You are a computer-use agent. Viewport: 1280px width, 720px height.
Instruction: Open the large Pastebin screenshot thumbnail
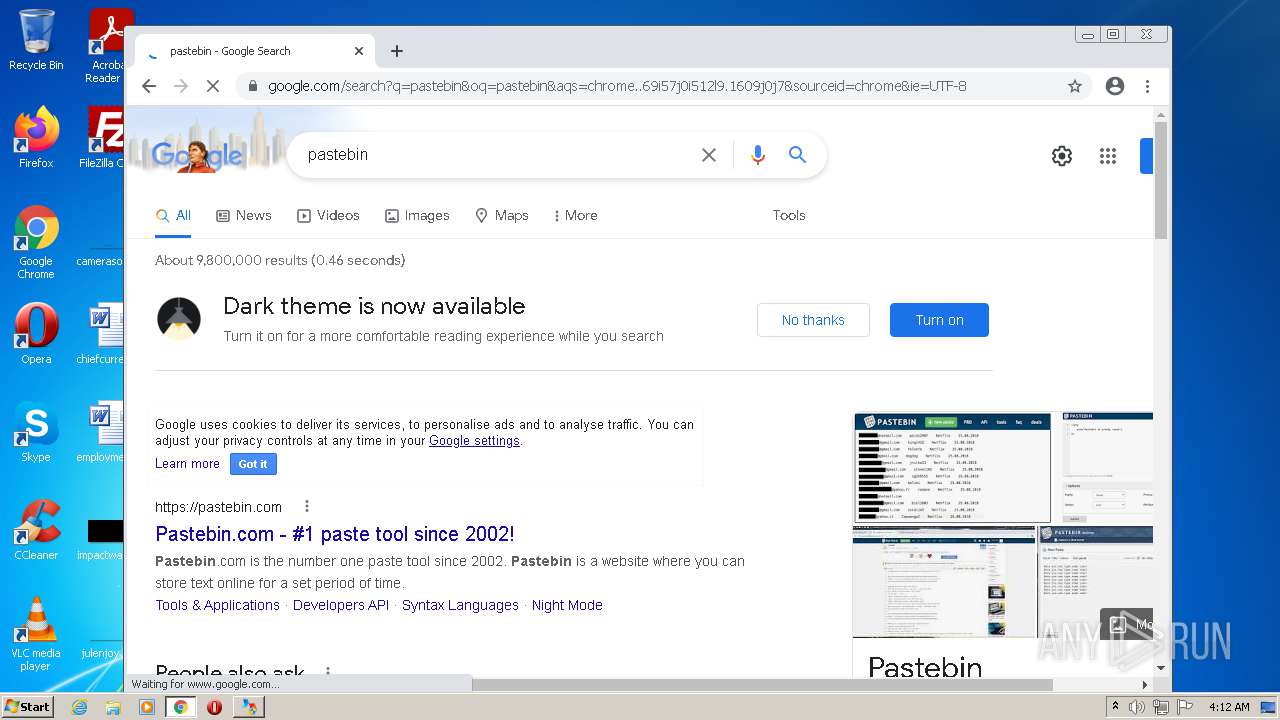pyautogui.click(x=952, y=468)
